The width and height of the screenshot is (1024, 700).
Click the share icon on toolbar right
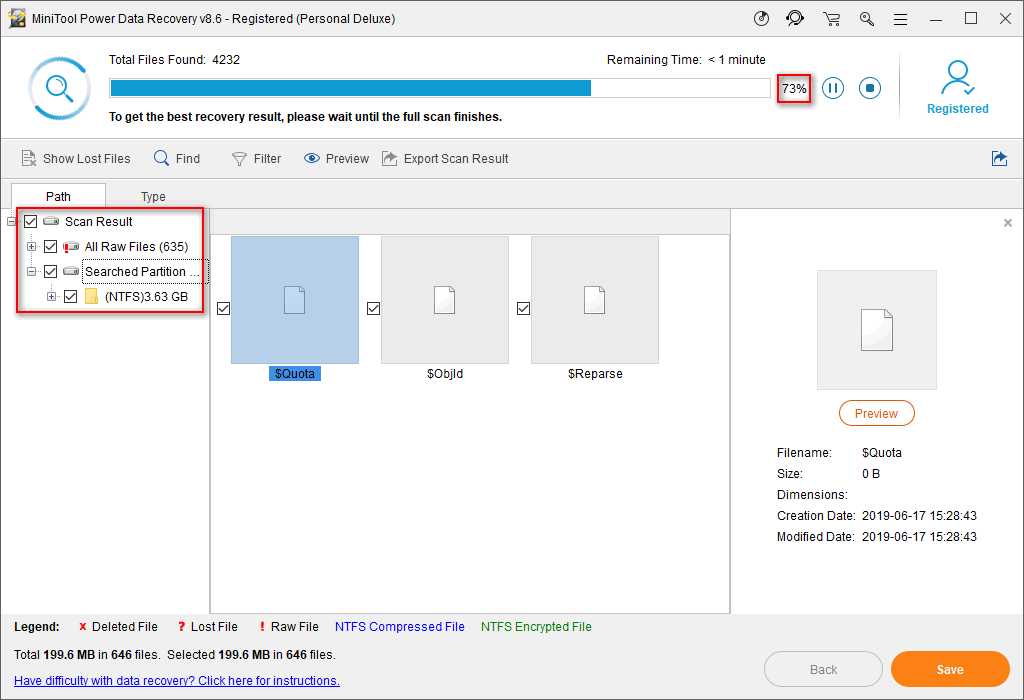(999, 158)
